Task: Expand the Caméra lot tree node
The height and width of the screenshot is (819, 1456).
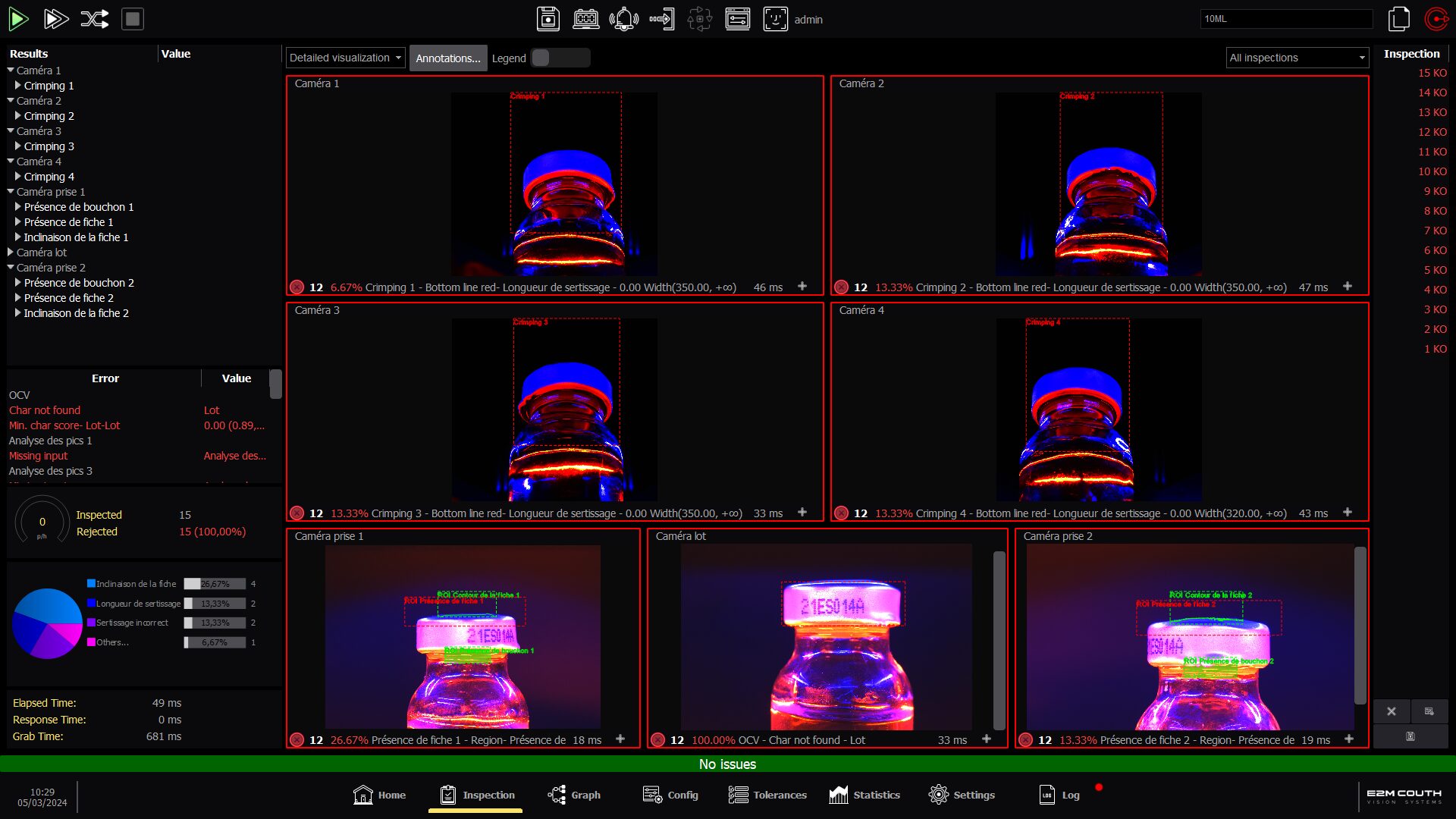Action: [x=11, y=253]
